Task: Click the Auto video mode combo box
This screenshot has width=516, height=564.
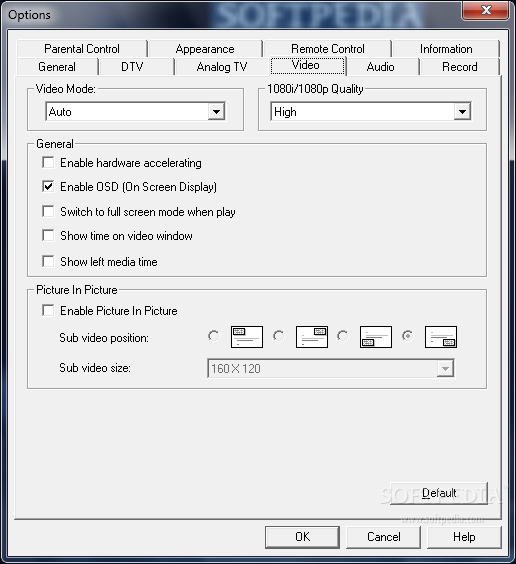Action: pos(135,112)
